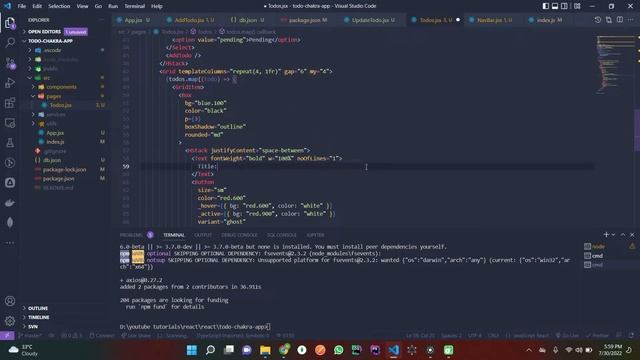Open the Explorer view in the activity bar
Viewport: 640px width, 360px height.
tap(10, 23)
